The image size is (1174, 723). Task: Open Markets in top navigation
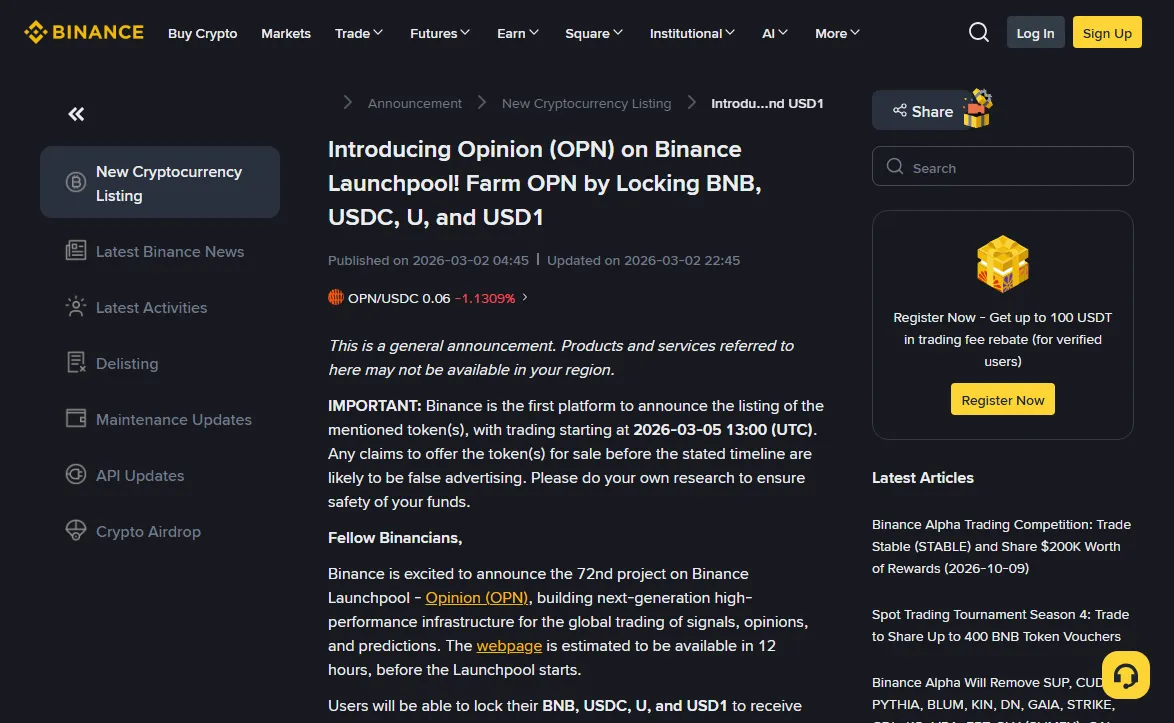coord(286,33)
